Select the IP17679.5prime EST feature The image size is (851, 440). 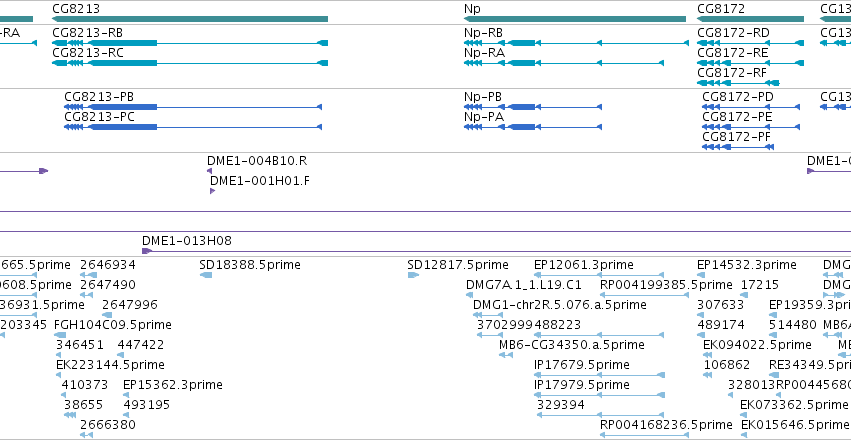[x=601, y=375]
